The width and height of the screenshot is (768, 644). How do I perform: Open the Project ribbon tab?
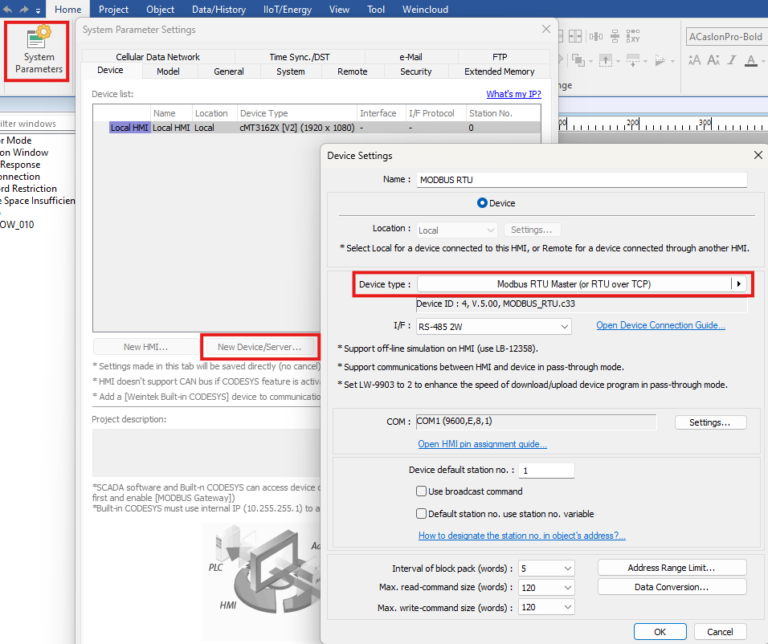[x=113, y=9]
